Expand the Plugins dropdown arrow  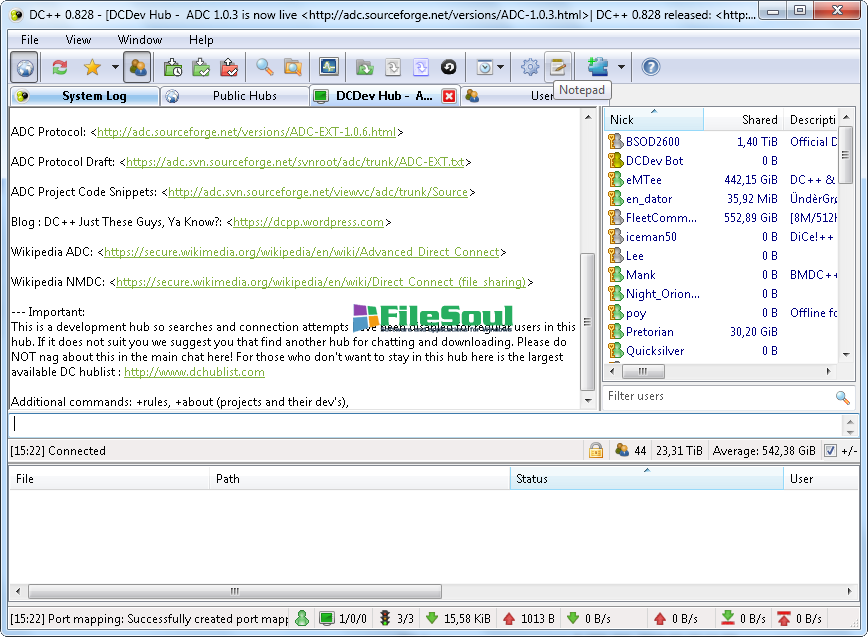click(x=621, y=68)
